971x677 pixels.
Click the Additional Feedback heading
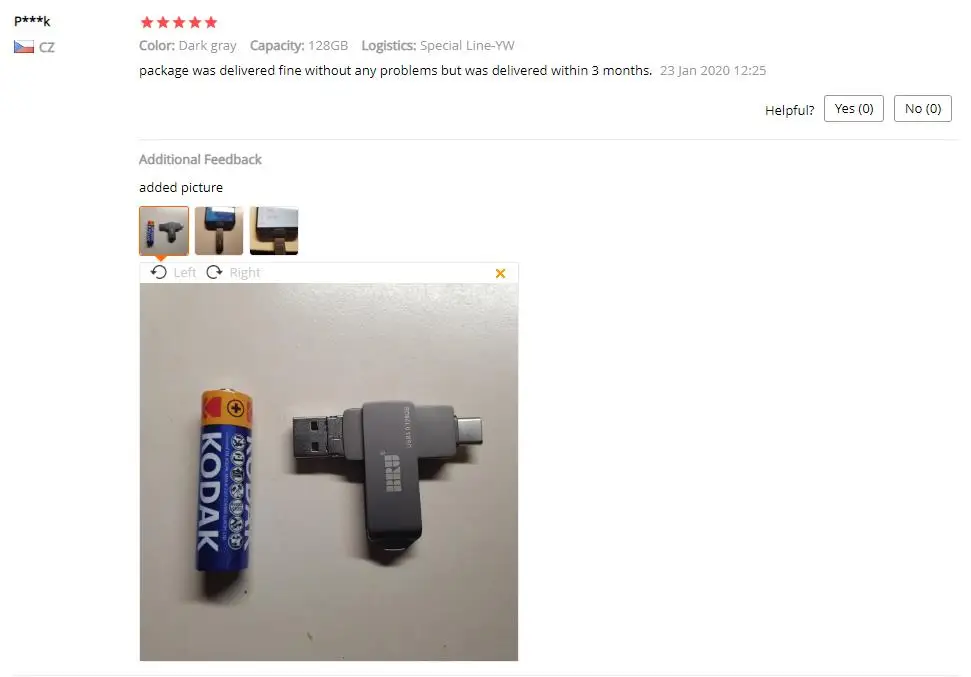(x=200, y=159)
